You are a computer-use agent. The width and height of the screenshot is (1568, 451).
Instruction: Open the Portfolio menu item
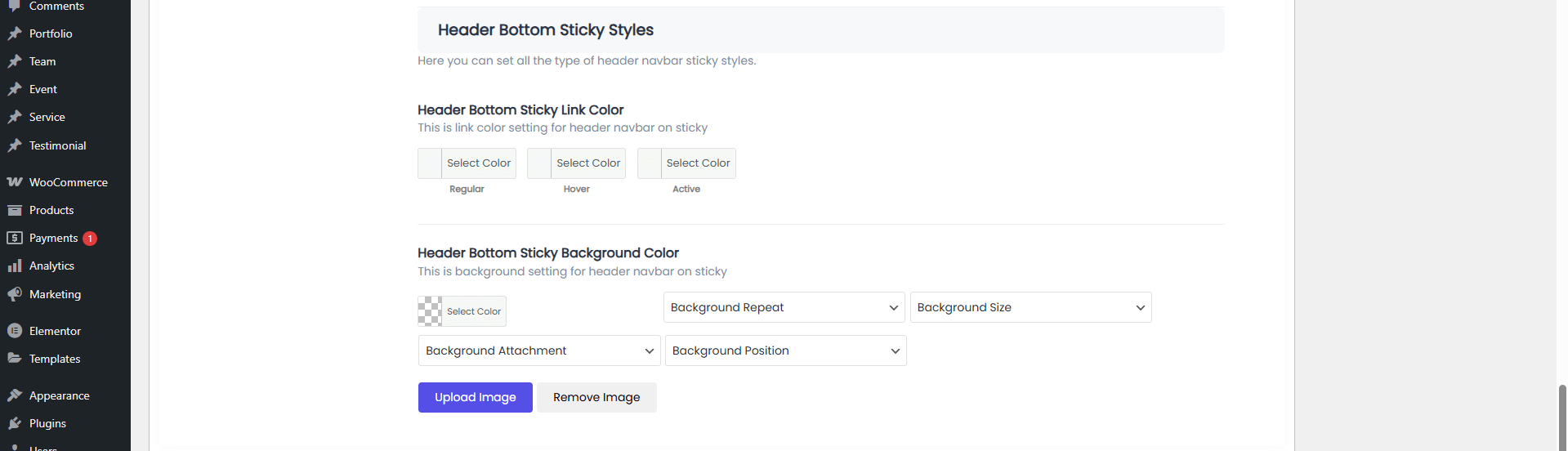click(x=51, y=33)
